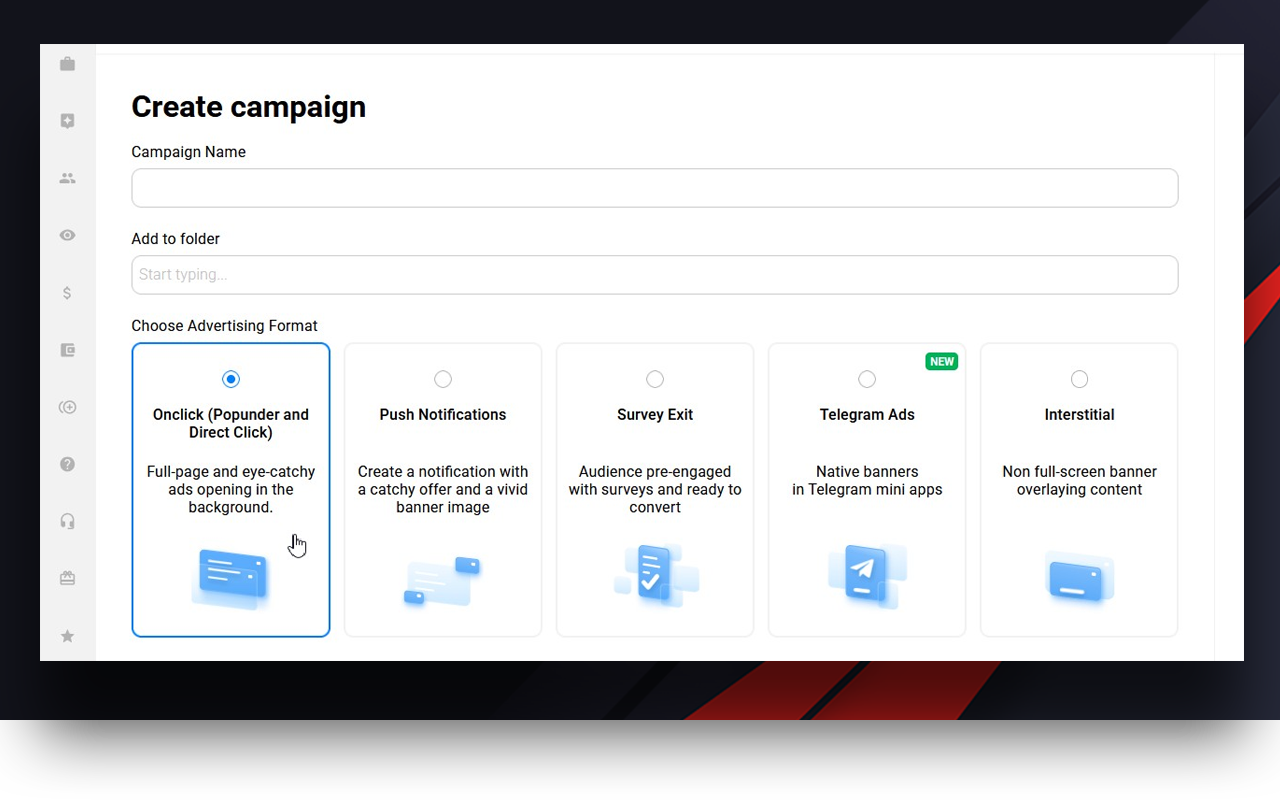The height and width of the screenshot is (800, 1280).
Task: Open the briefcase icon in the sidebar
Action: (67, 64)
